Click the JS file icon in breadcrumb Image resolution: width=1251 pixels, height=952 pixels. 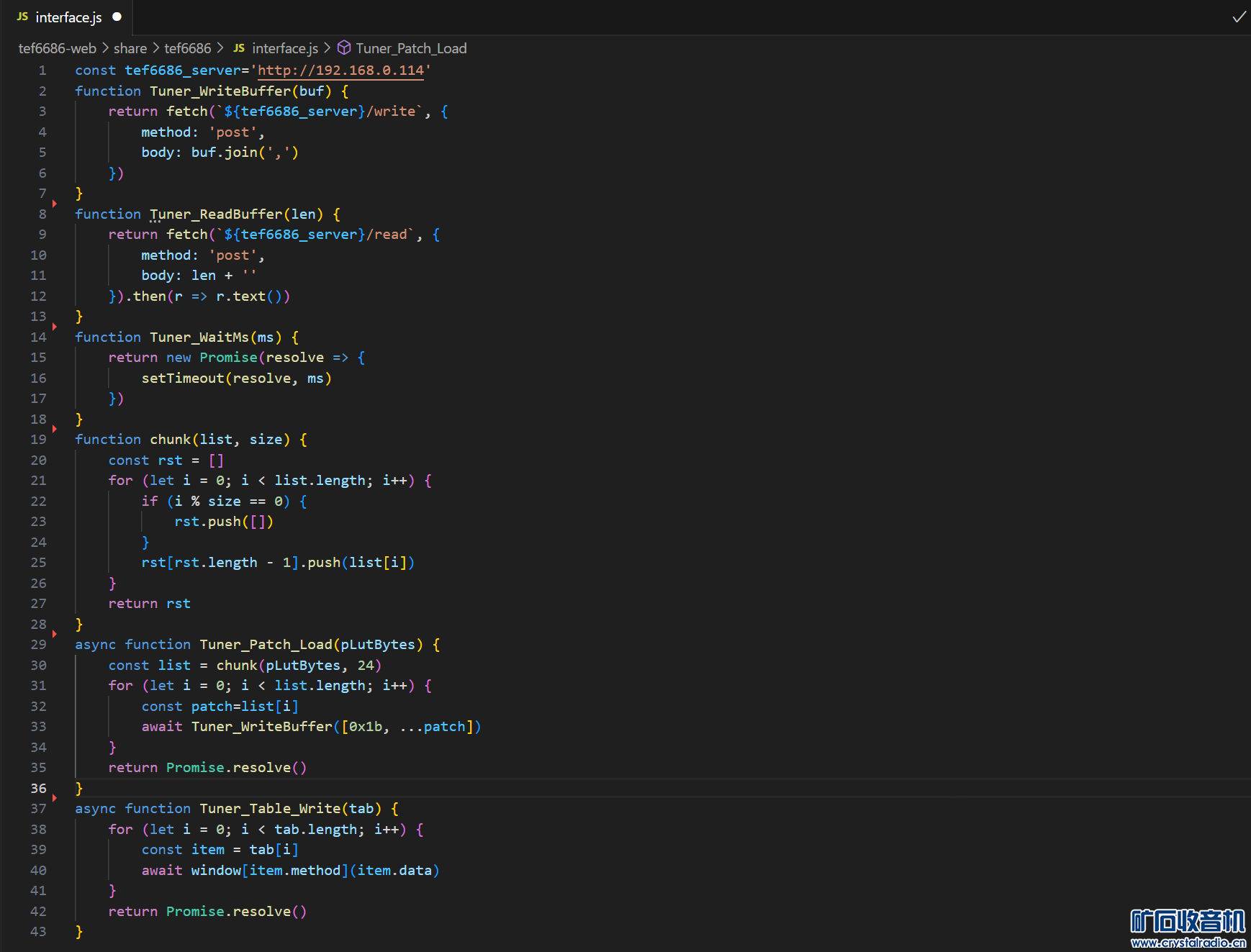pyautogui.click(x=239, y=48)
